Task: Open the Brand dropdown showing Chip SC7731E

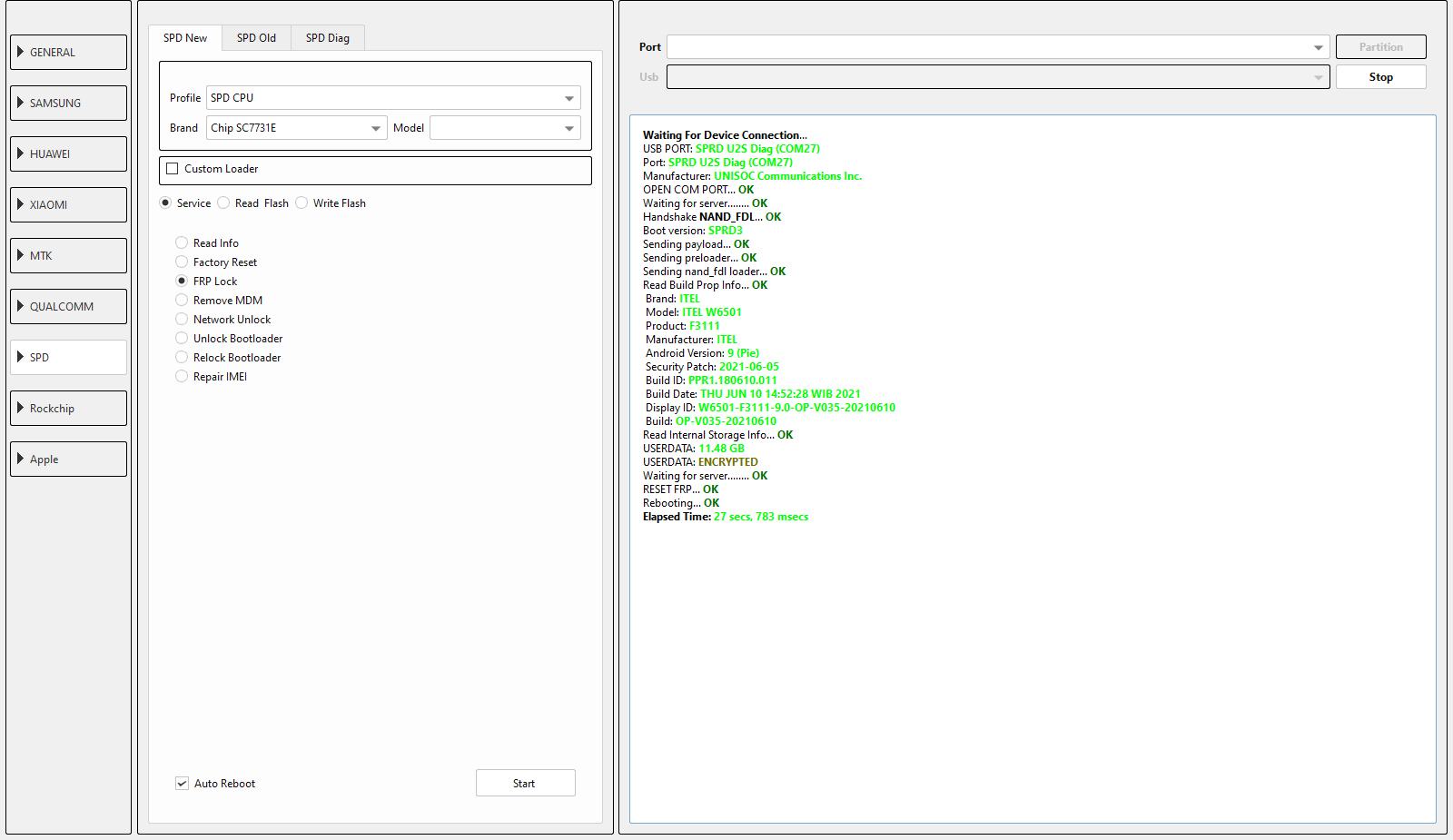Action: click(x=296, y=128)
